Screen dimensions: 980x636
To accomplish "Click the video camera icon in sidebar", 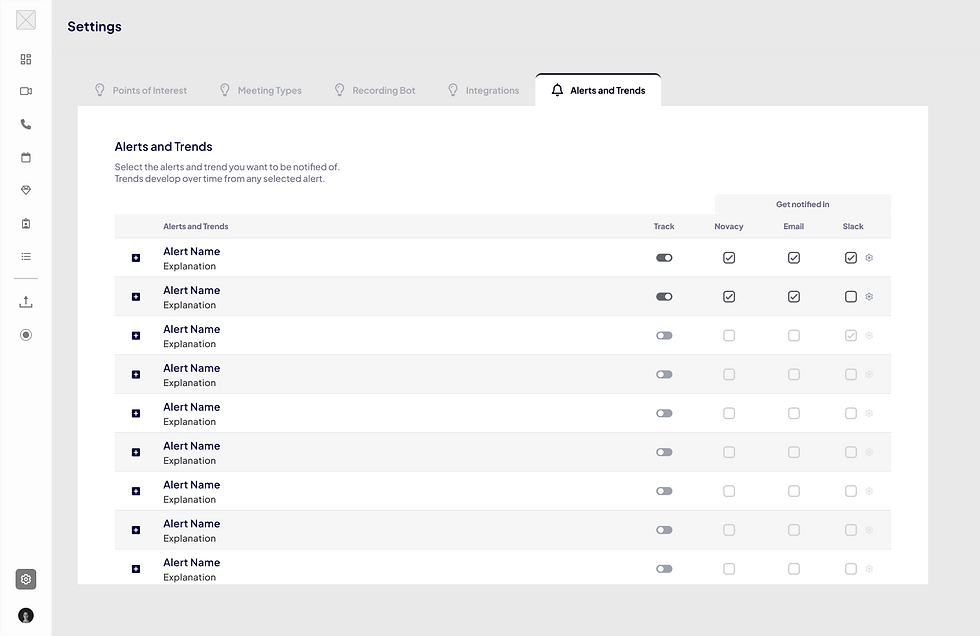I will (x=26, y=91).
